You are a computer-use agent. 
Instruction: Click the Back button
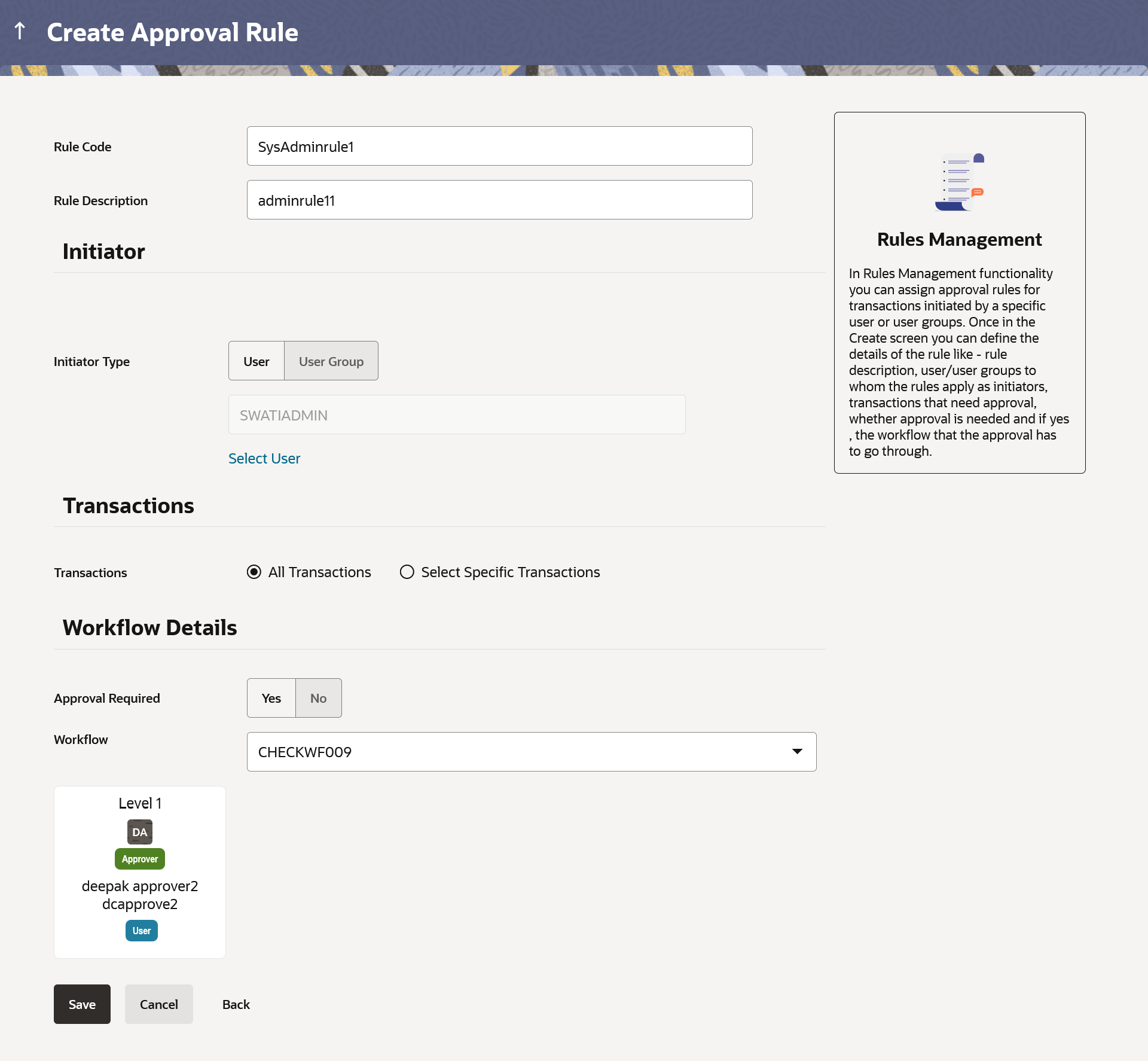click(x=236, y=1004)
